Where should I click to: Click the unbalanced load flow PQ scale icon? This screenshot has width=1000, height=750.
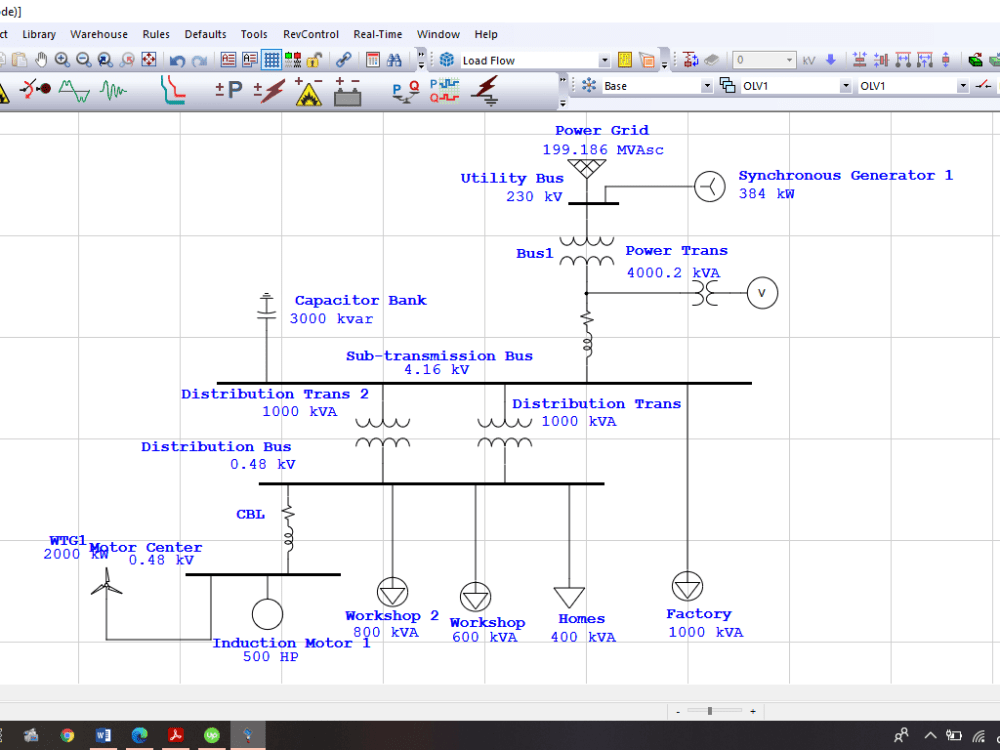(x=406, y=92)
